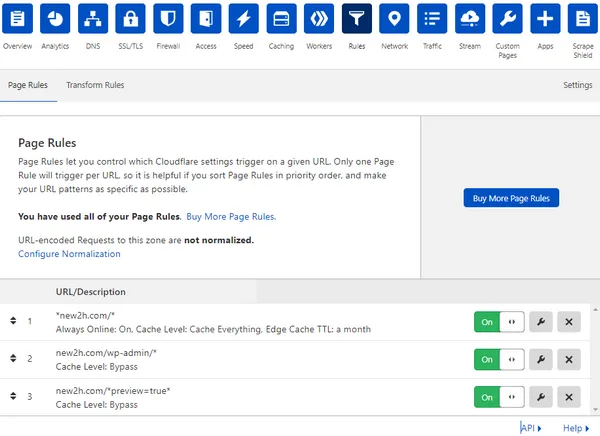Click the blue Buy More Page Rules button
The width and height of the screenshot is (600, 436).
click(511, 198)
